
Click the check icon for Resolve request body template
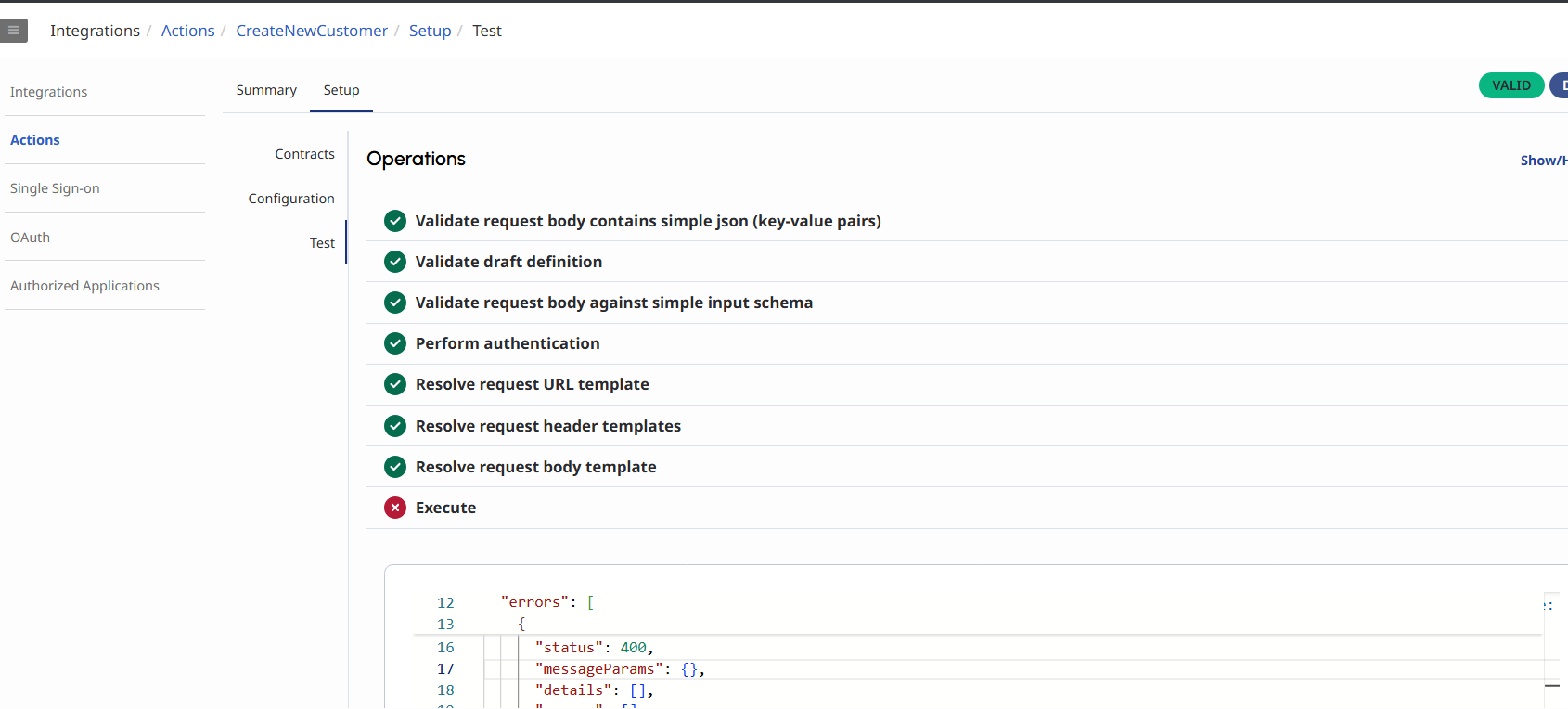pos(395,467)
